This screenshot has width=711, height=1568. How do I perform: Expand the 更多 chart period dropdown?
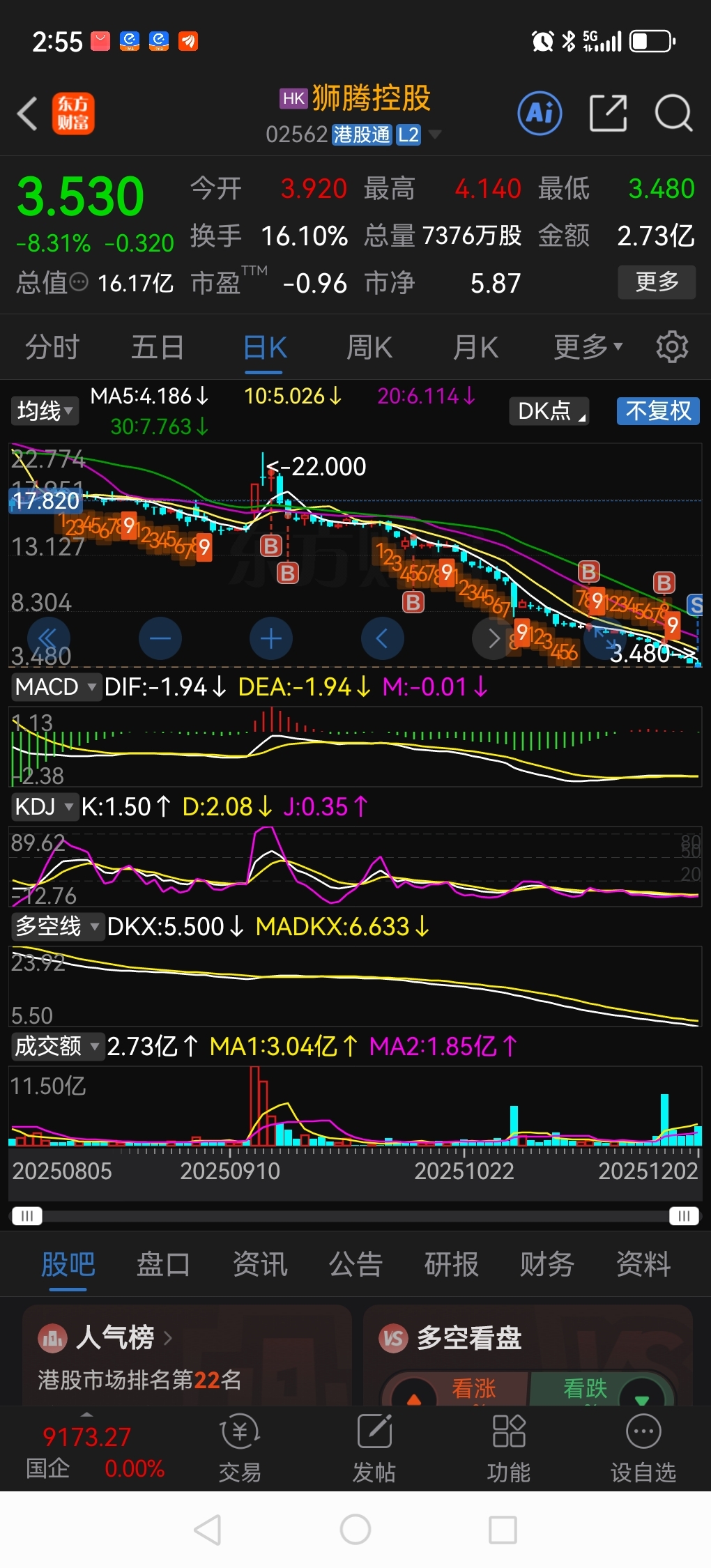point(588,346)
